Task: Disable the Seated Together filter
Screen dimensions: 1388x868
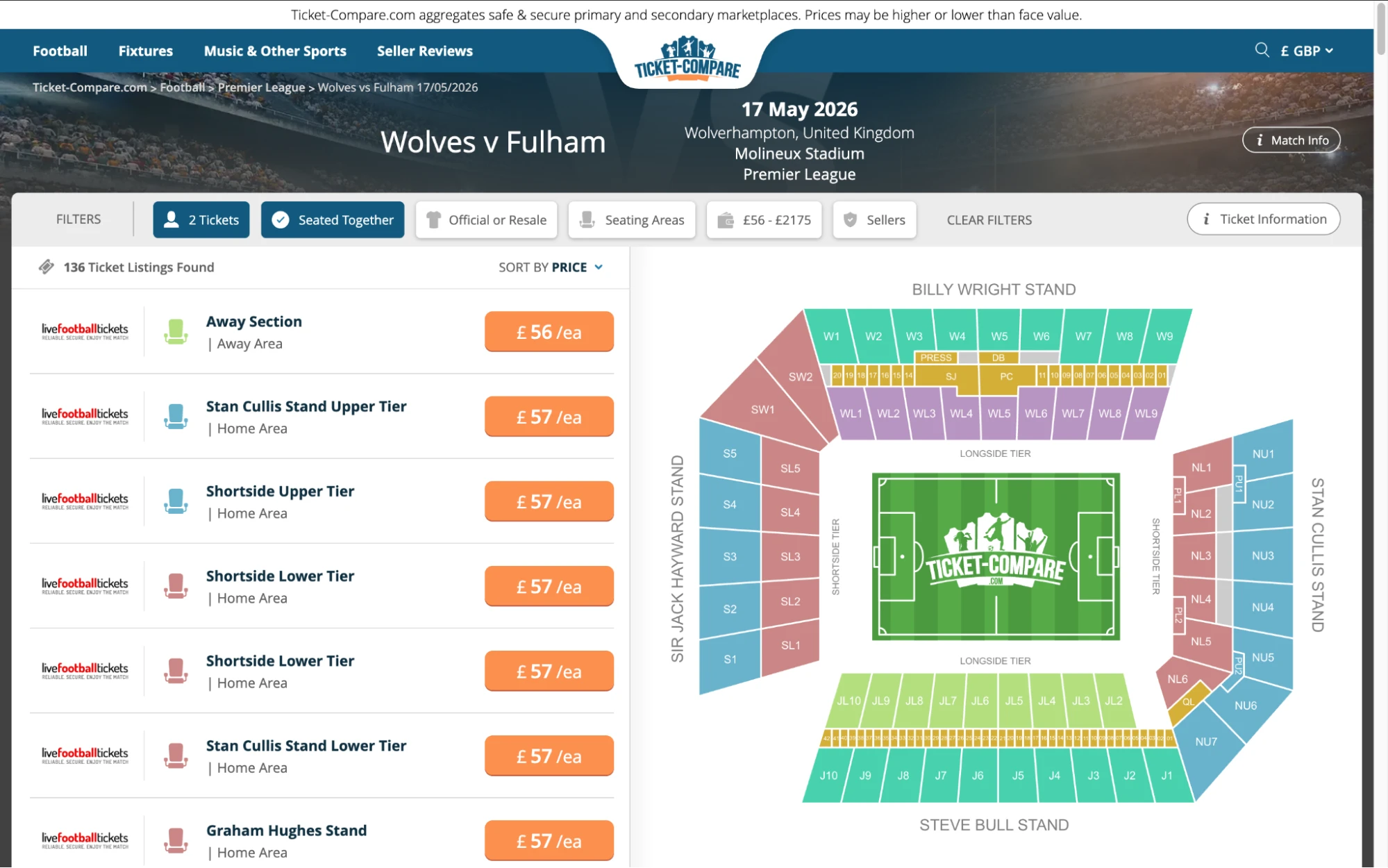Action: click(332, 219)
